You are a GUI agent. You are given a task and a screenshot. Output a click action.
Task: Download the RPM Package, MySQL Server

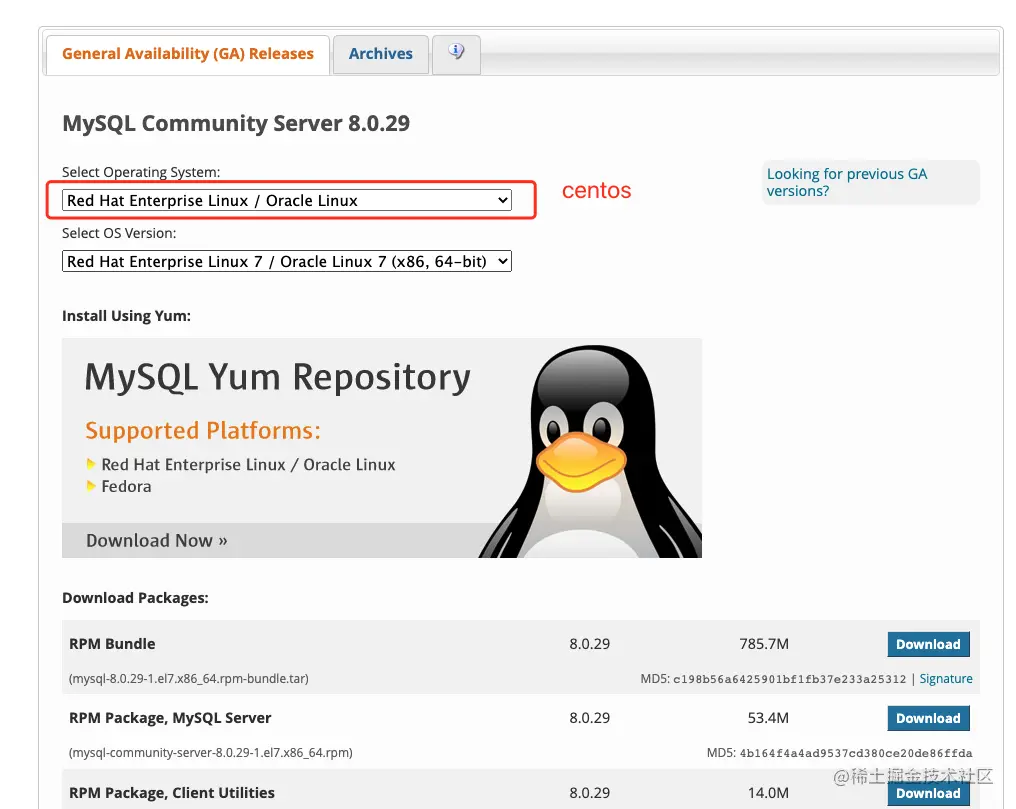click(928, 718)
